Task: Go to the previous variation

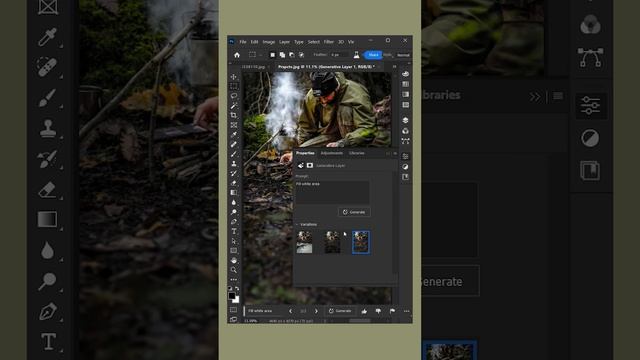Action: [291, 311]
